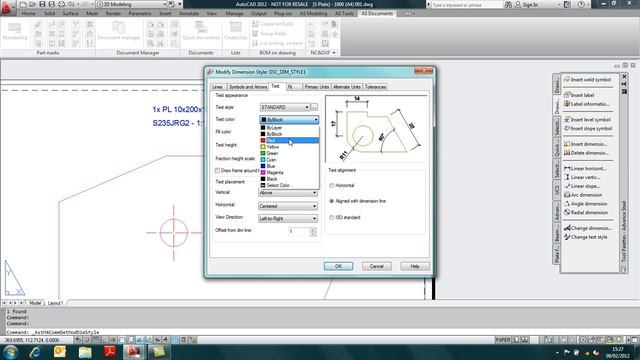Open the Windows Start menu
This screenshot has height=360, width=640.
point(10,352)
